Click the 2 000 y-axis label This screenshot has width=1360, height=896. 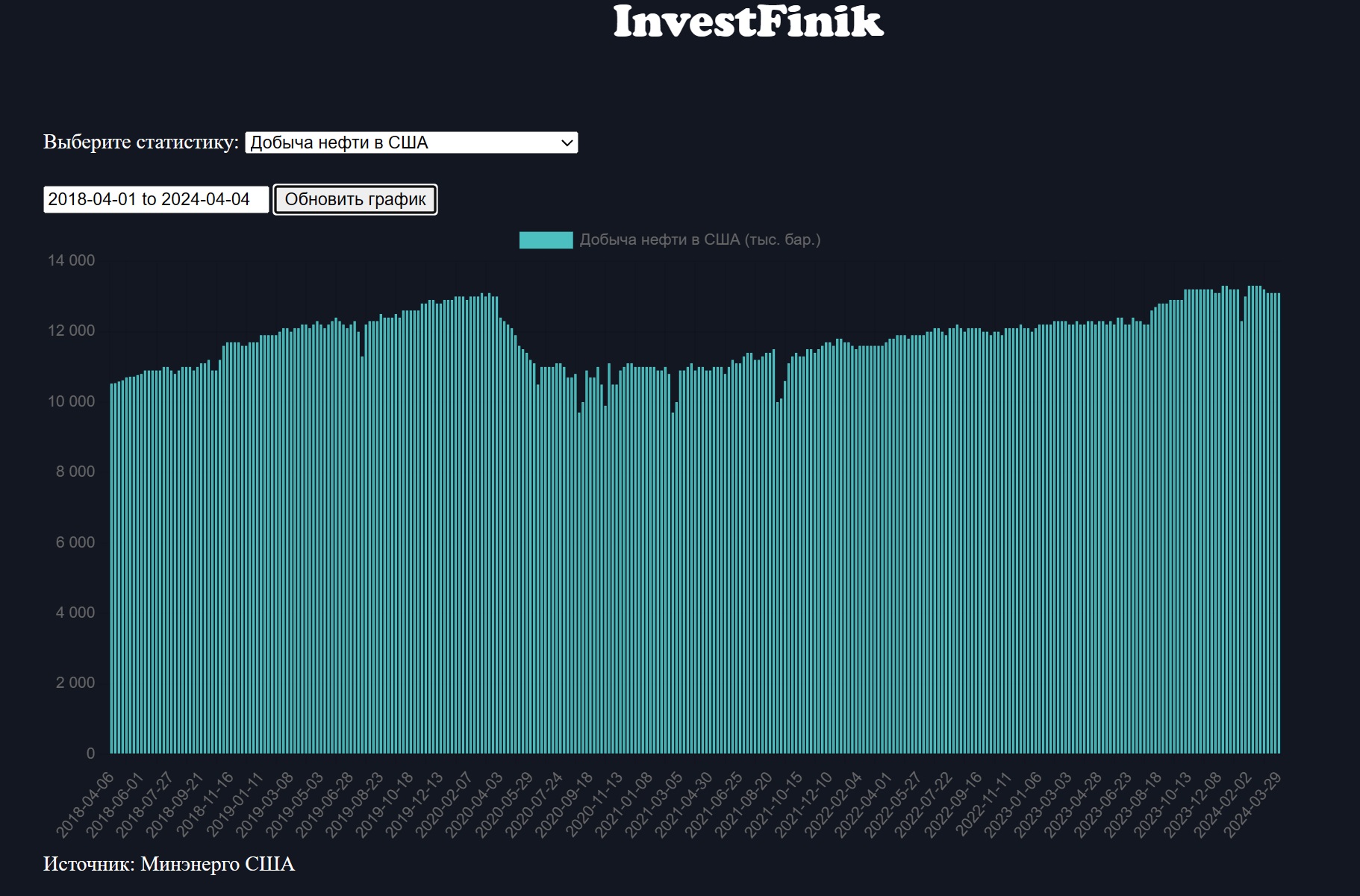(x=75, y=683)
